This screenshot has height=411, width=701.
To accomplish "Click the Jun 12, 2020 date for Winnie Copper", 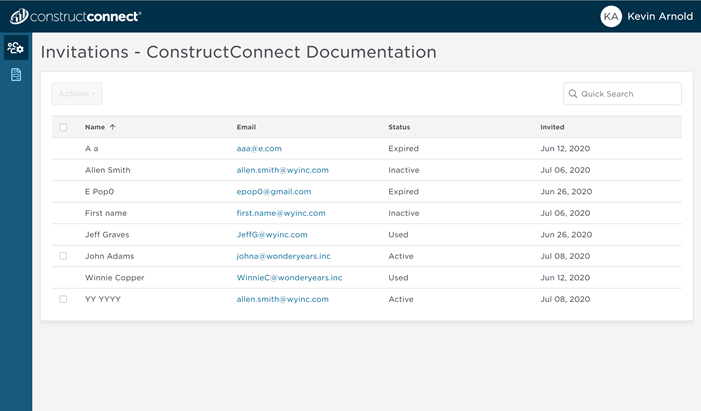I will tap(565, 278).
